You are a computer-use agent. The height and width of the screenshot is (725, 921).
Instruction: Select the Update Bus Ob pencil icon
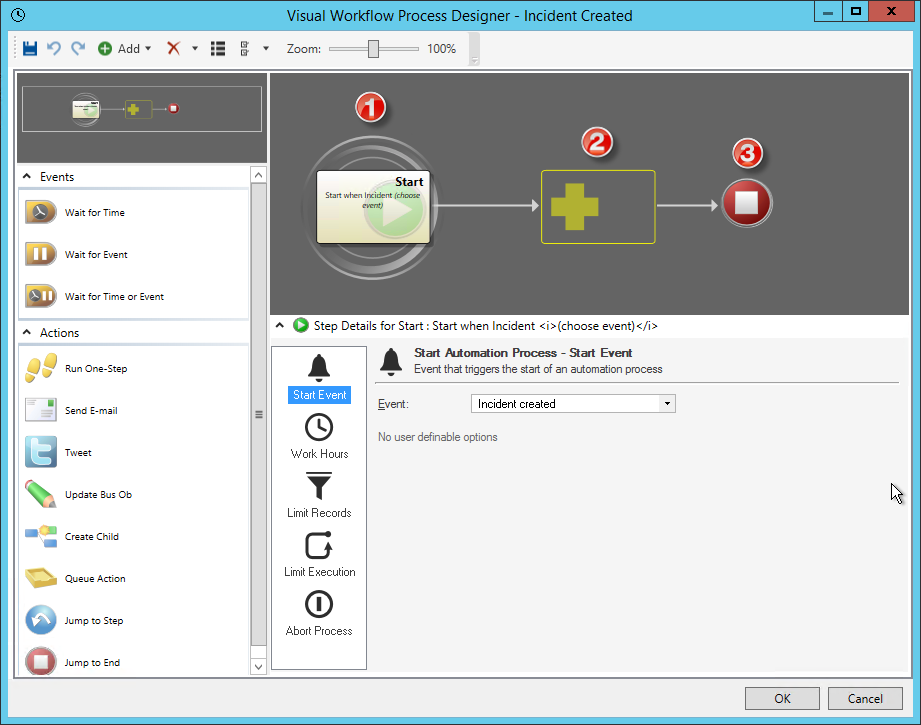click(41, 494)
